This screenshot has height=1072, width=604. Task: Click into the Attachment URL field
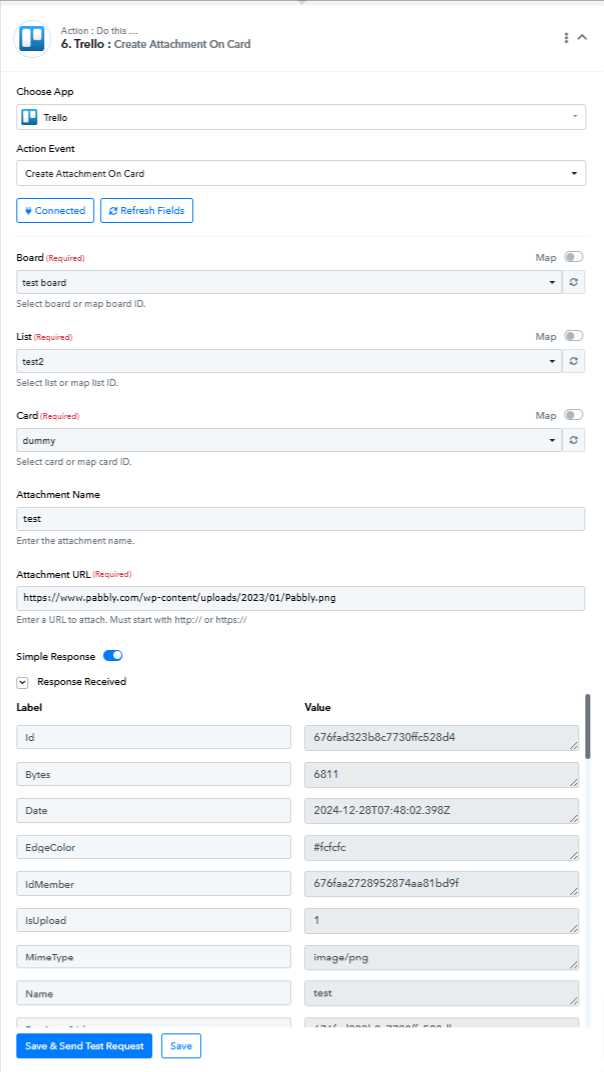tap(301, 598)
